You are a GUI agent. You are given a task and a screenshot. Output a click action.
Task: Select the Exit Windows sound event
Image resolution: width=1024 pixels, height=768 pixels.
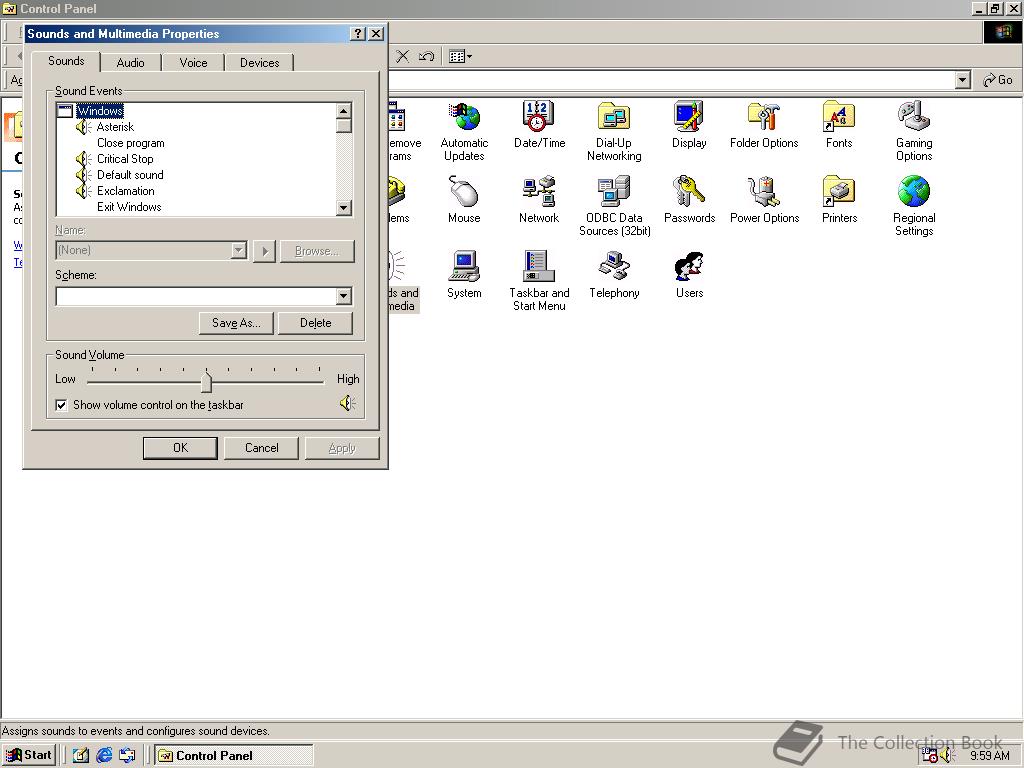tap(129, 207)
